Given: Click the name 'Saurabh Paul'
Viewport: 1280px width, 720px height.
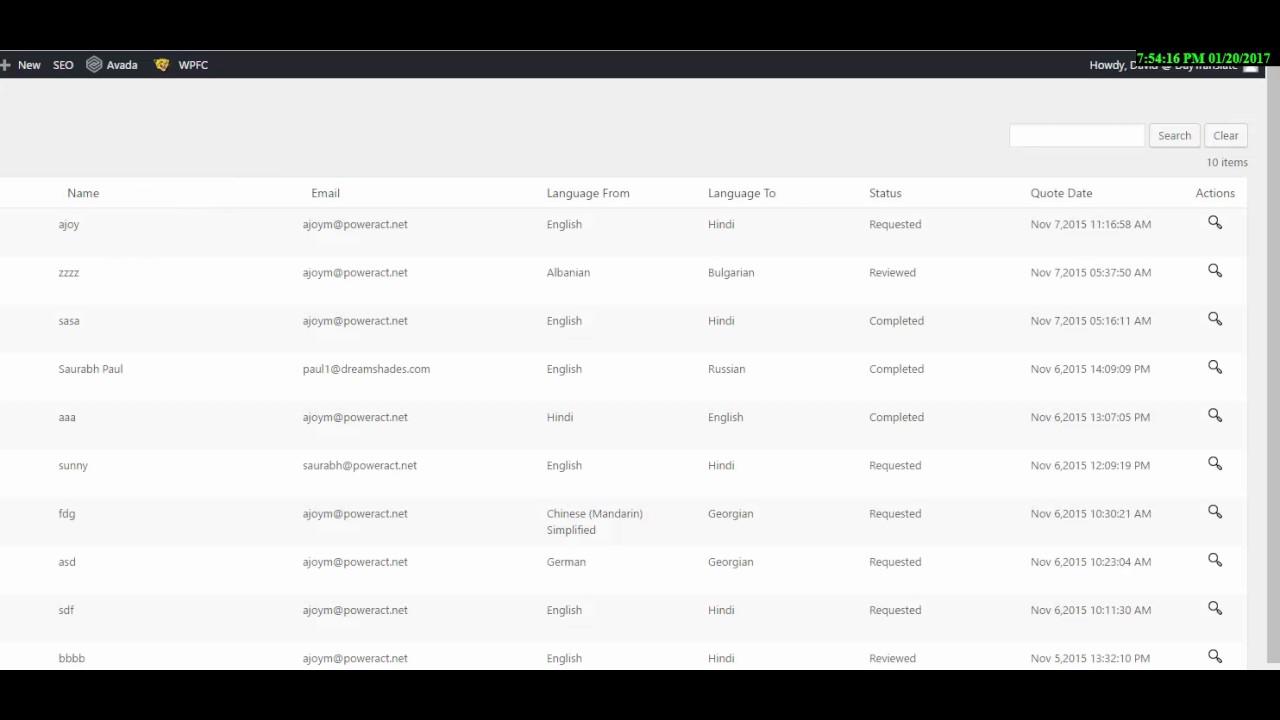Looking at the screenshot, I should [x=91, y=369].
